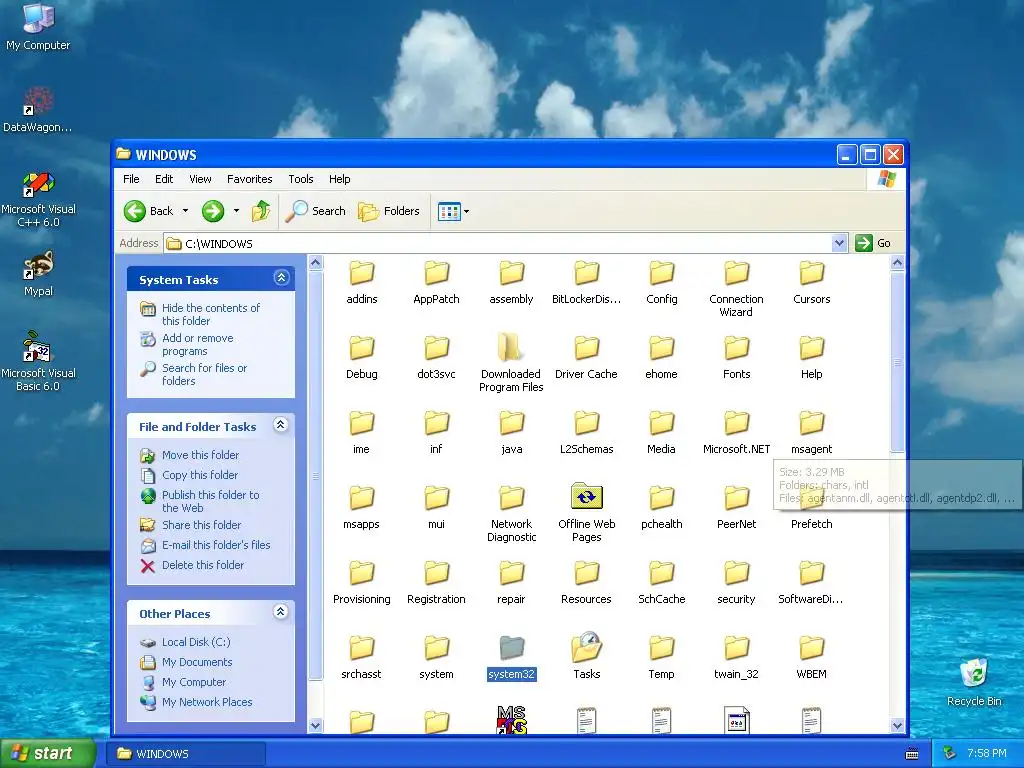
Task: Open the Edit menu
Action: tap(164, 179)
